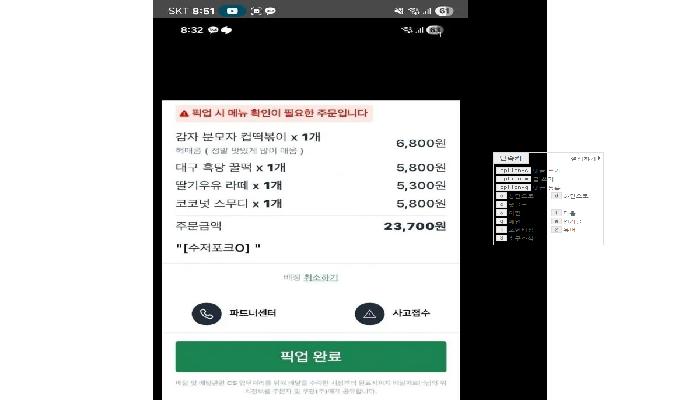Click the 파트너센터 label
The width and height of the screenshot is (700, 400).
(253, 313)
